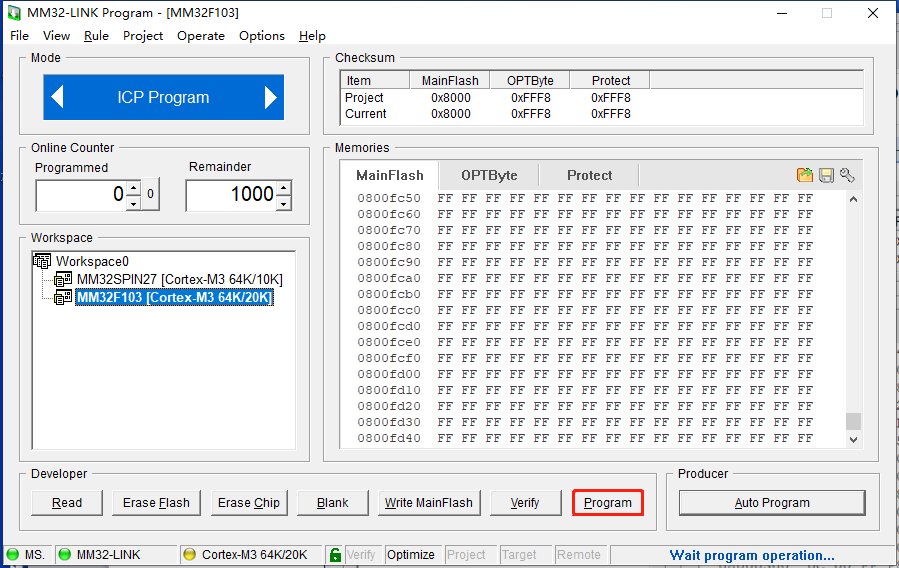Viewport: 899px width, 568px height.
Task: Switch mode with the left arrow
Action: [57, 97]
